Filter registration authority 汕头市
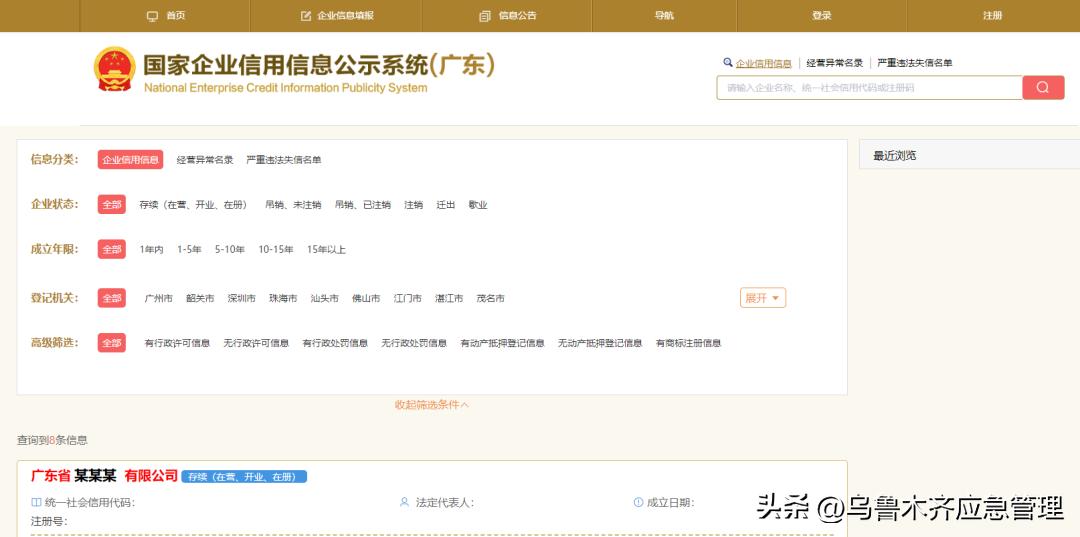Viewport: 1080px width, 537px height. (324, 299)
